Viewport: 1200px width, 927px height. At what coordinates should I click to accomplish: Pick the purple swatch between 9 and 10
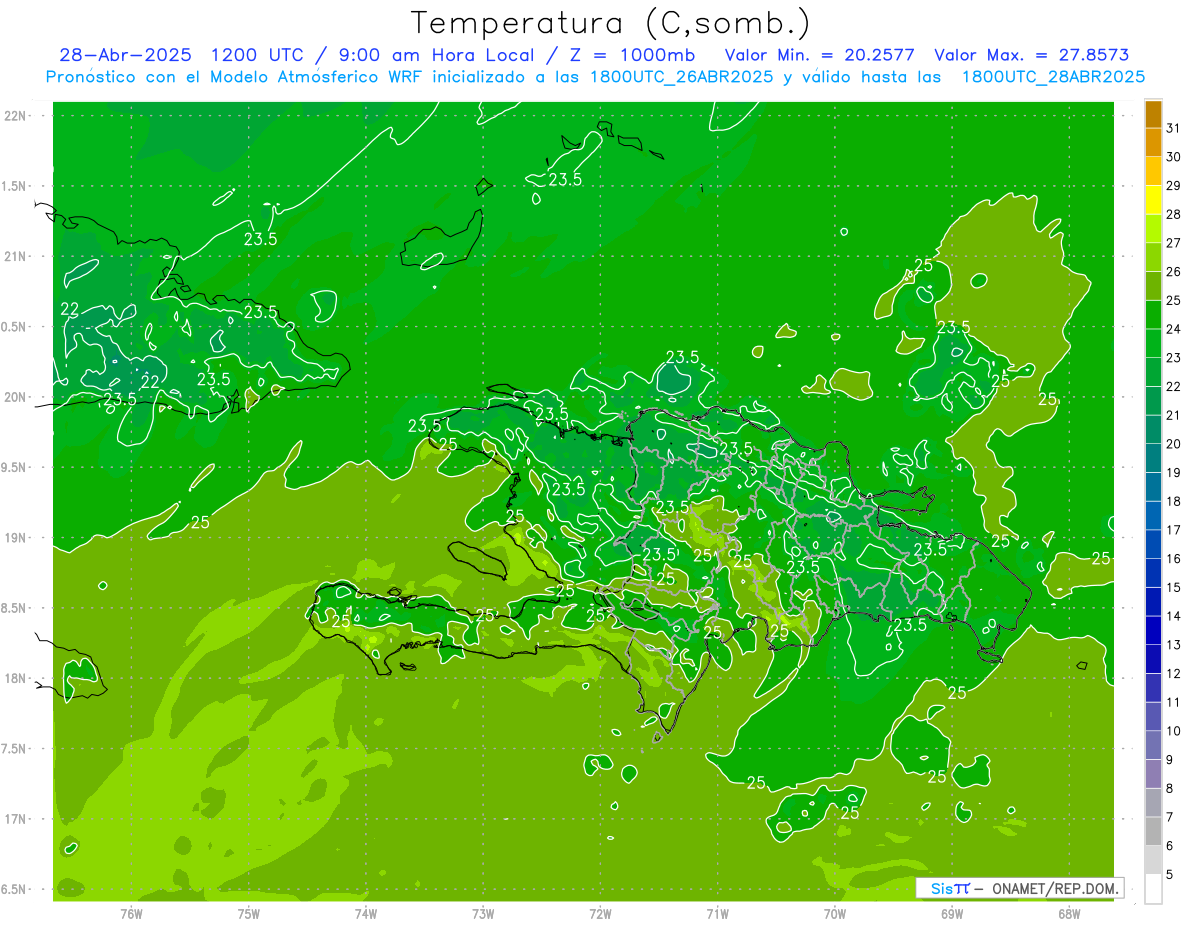[x=1153, y=745]
